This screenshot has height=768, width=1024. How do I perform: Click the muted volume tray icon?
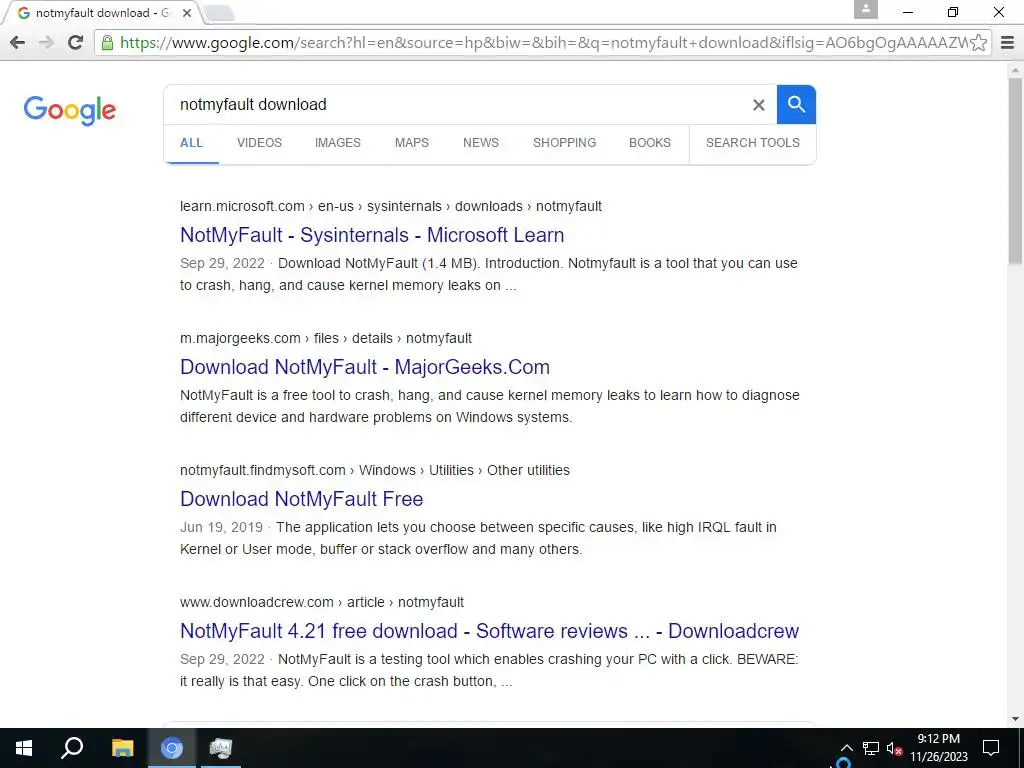tap(895, 748)
